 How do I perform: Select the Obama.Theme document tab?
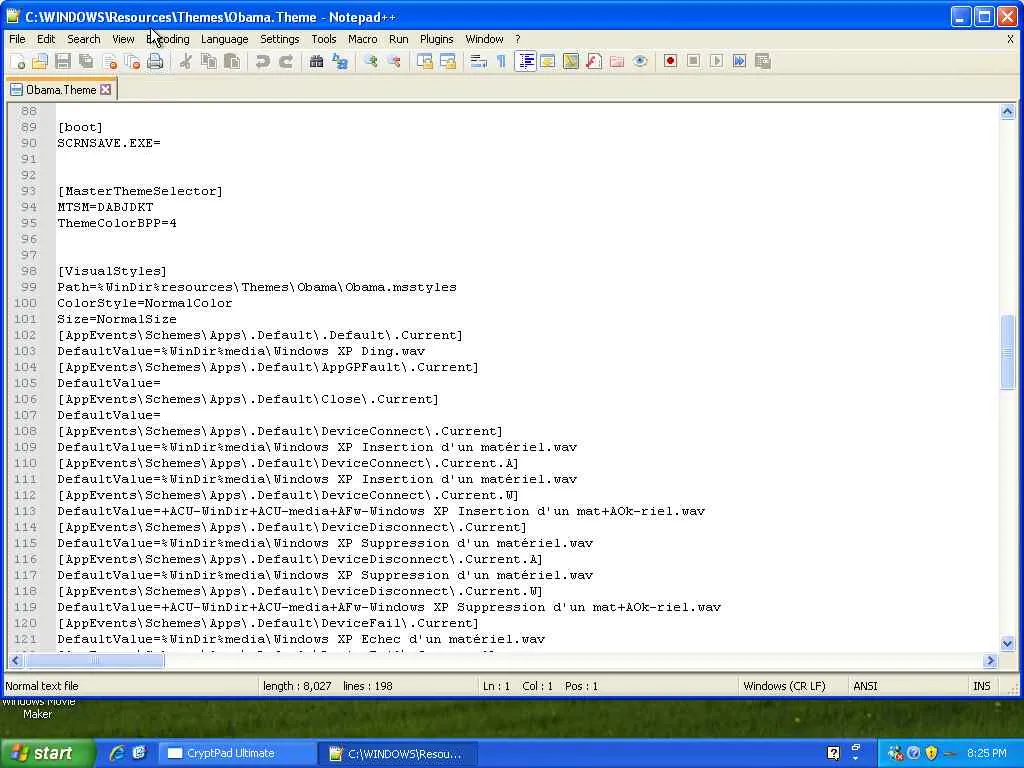point(61,89)
